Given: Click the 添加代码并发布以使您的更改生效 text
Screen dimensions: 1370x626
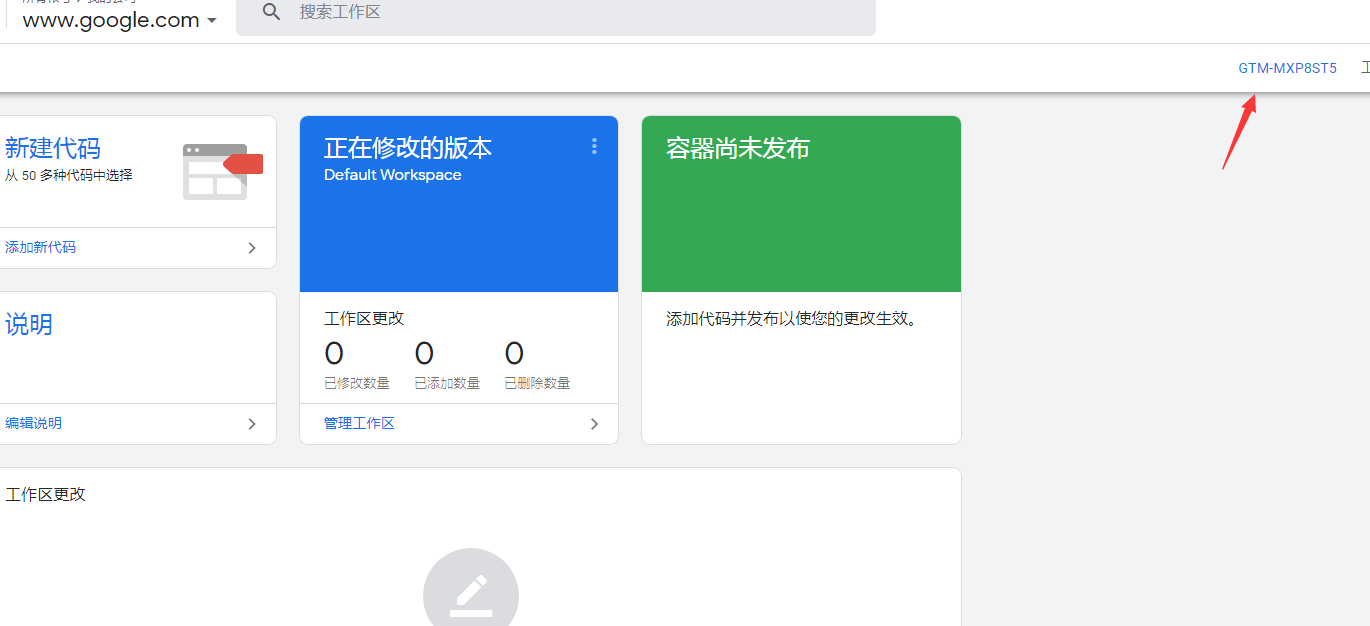Looking at the screenshot, I should [792, 319].
